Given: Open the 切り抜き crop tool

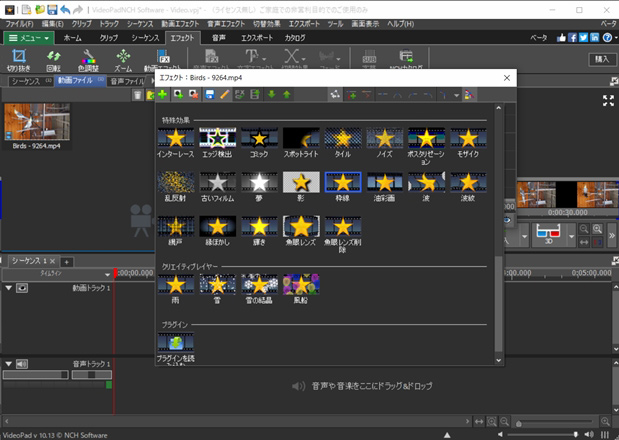Looking at the screenshot, I should point(19,60).
